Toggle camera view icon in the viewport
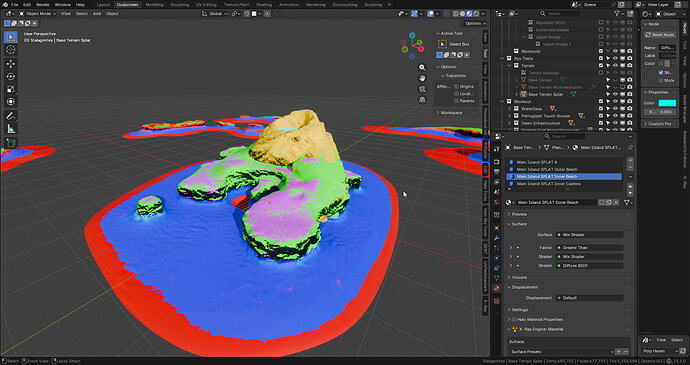 click(x=422, y=89)
